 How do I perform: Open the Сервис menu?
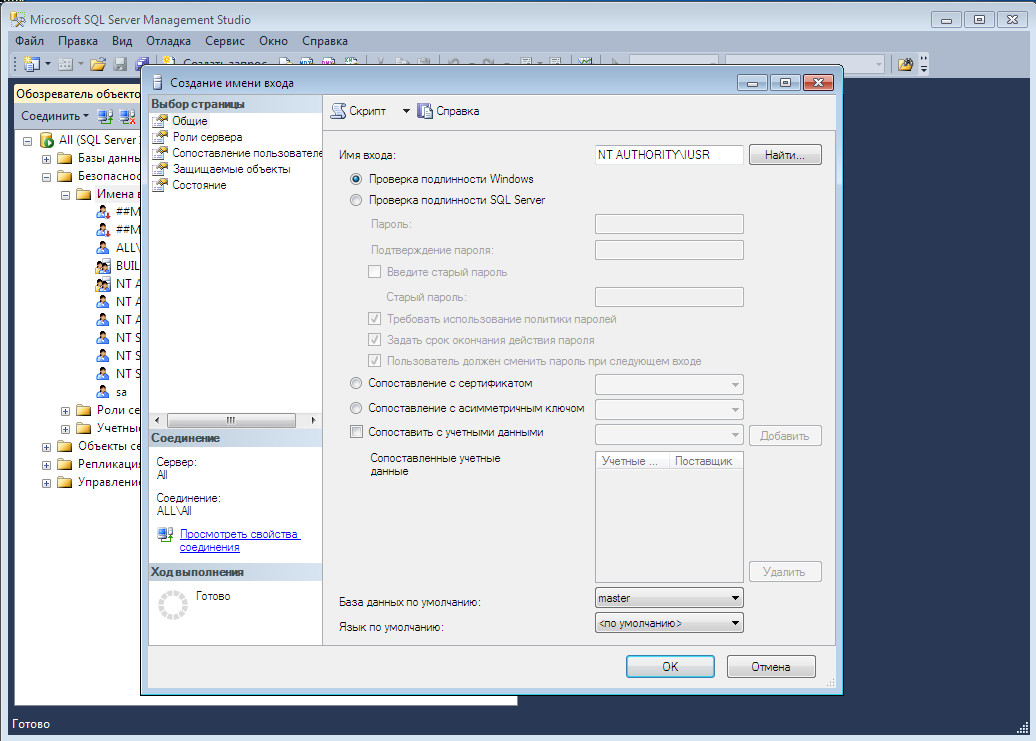225,41
